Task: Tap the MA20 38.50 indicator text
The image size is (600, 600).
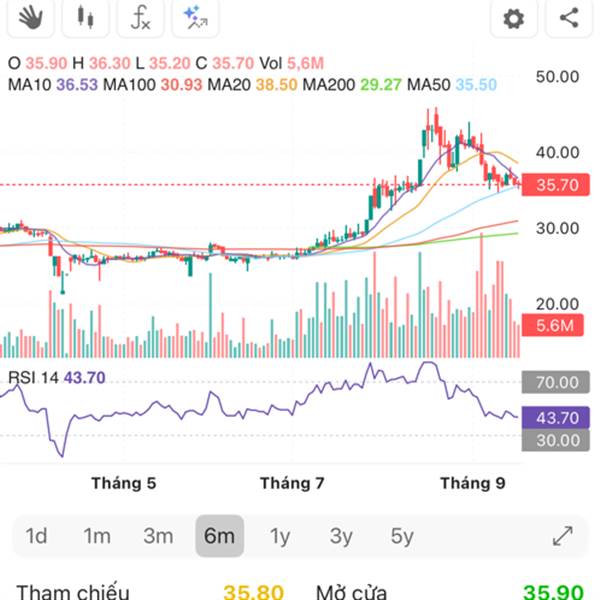Action: [x=252, y=85]
